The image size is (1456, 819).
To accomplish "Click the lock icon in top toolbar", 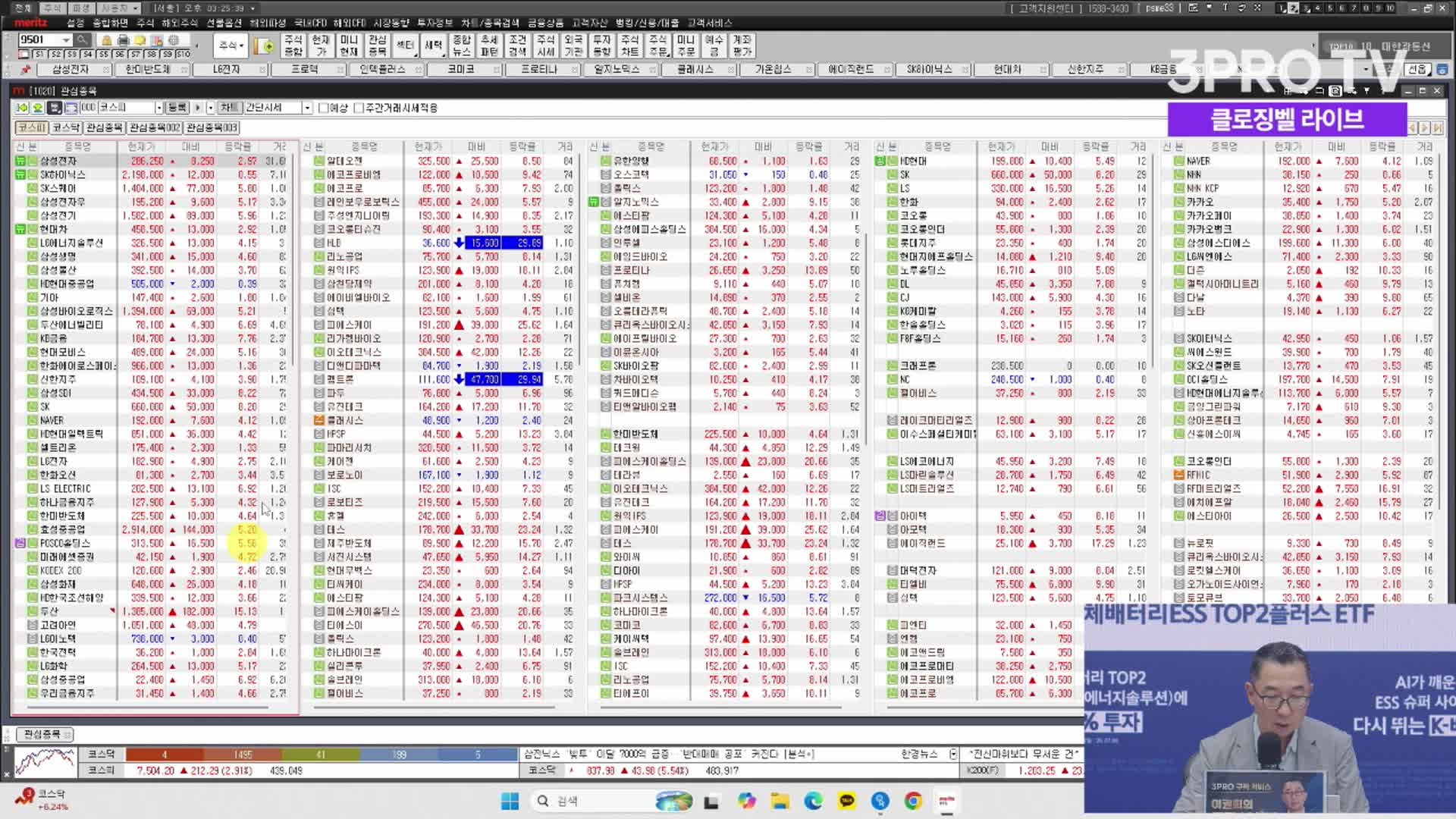I will point(107,39).
